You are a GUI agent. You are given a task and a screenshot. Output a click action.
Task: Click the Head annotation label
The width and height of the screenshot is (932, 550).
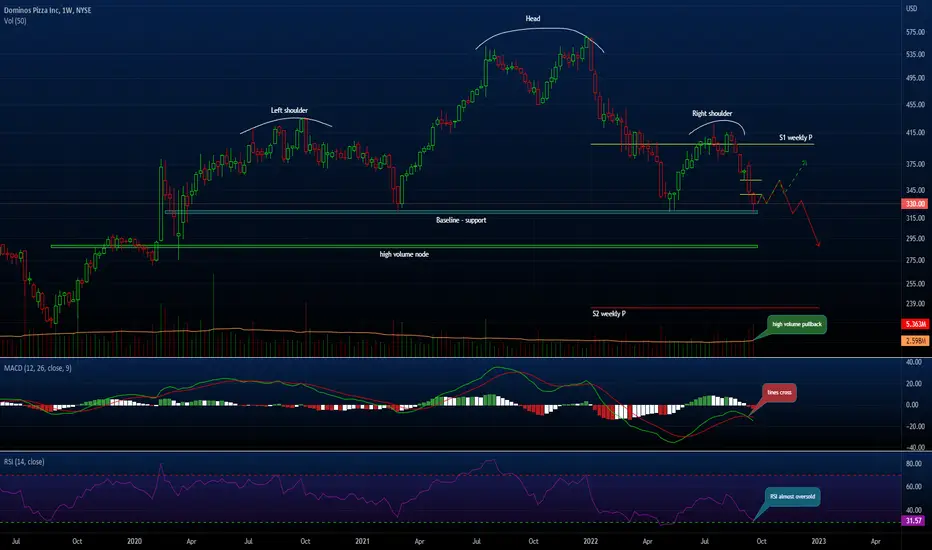(533, 18)
